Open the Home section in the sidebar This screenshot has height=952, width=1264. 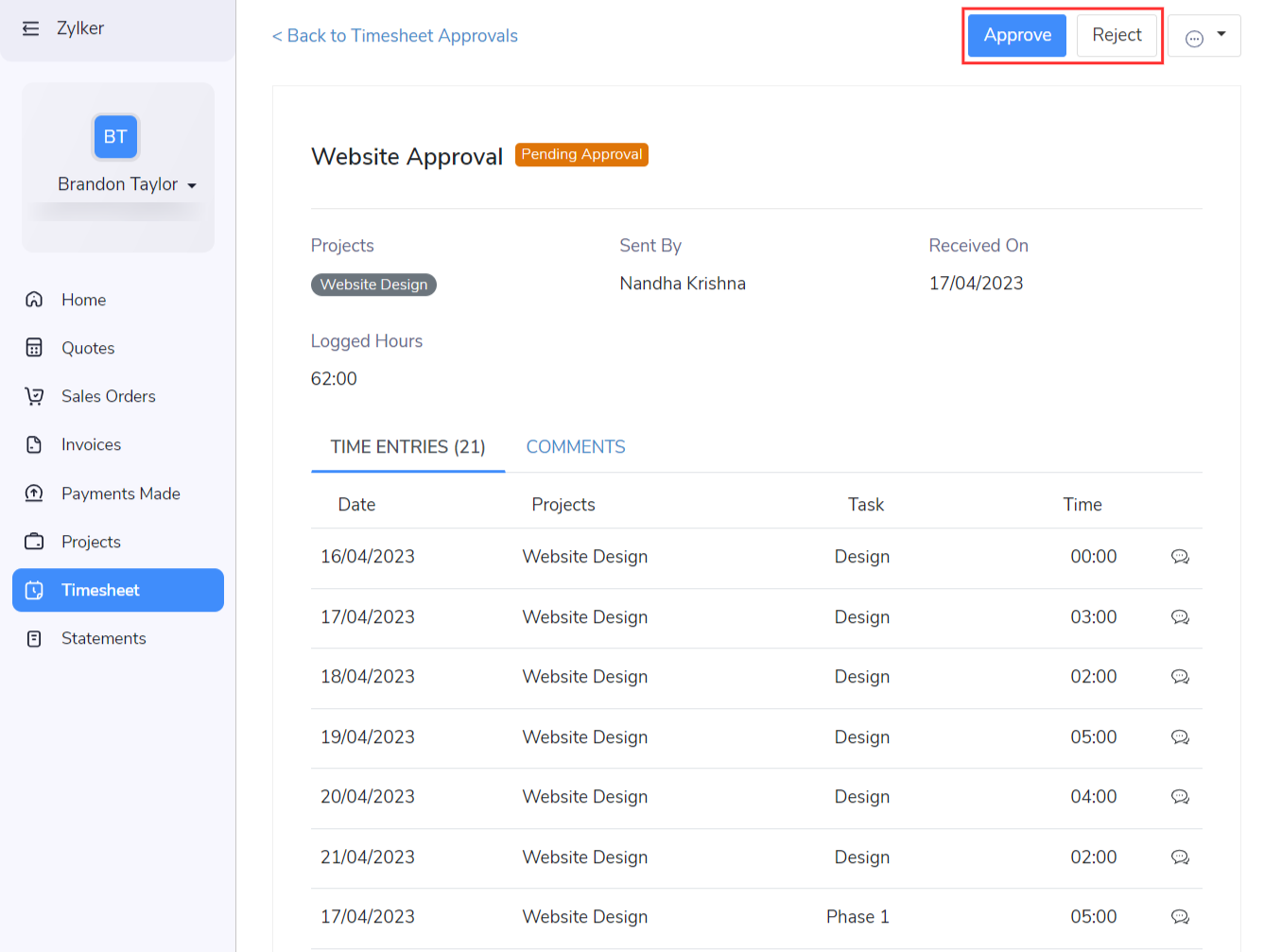pyautogui.click(x=83, y=300)
